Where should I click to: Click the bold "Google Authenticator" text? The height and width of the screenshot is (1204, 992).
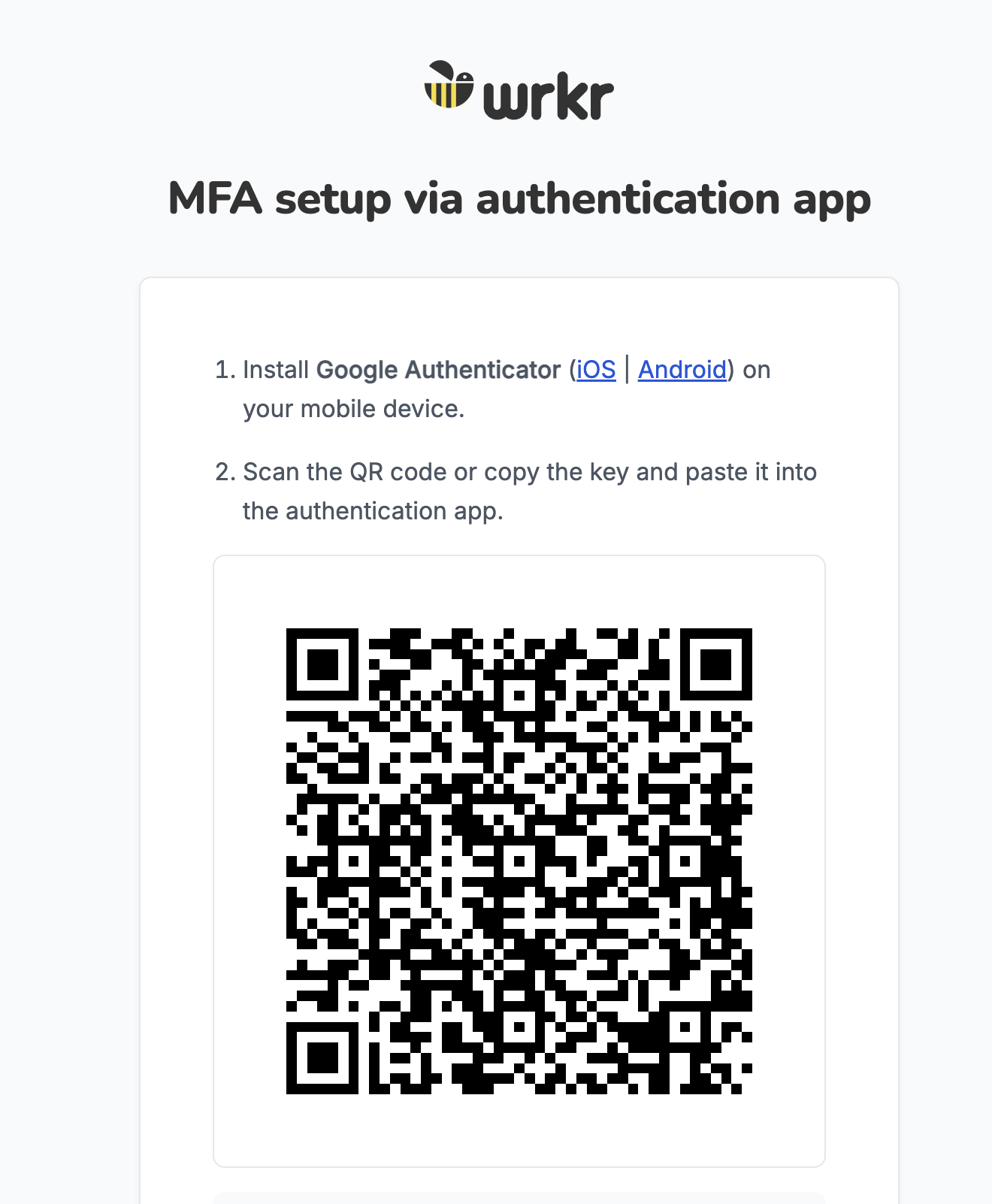coord(438,370)
